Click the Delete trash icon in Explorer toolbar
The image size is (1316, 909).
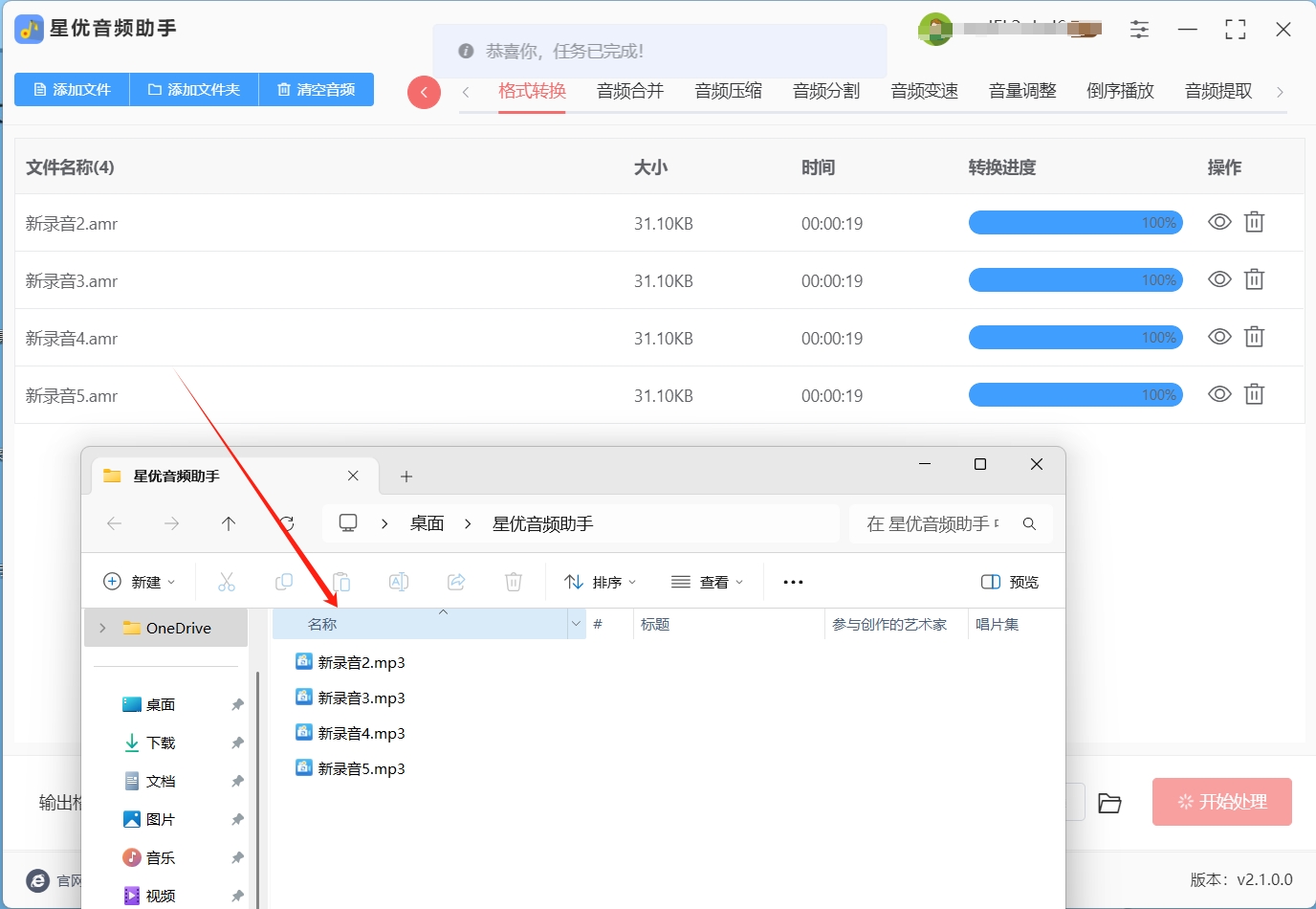tap(514, 582)
